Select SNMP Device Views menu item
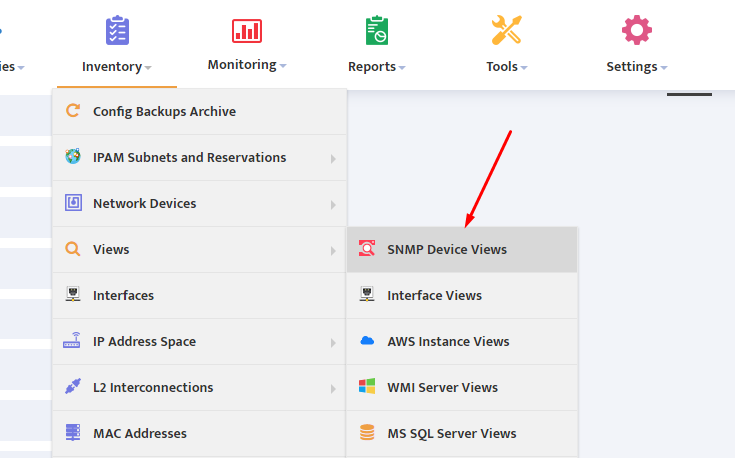 (x=462, y=249)
